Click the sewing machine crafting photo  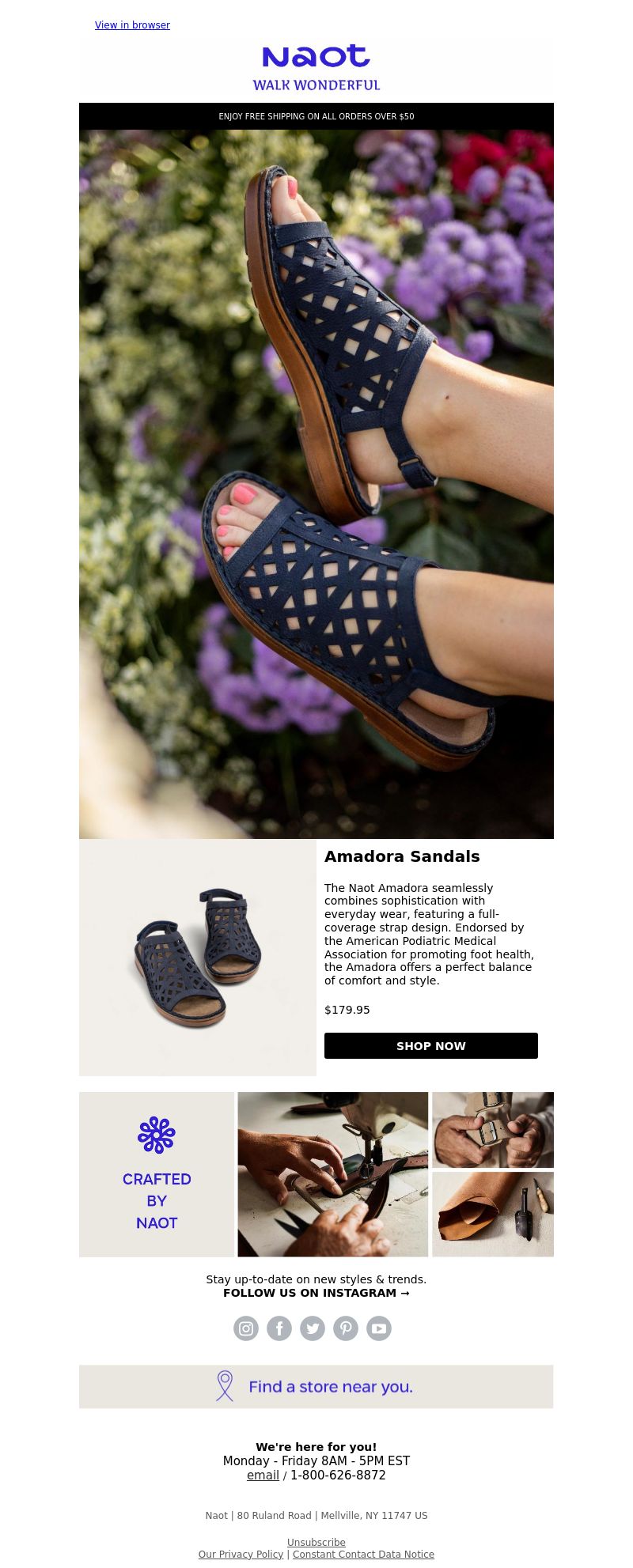(x=333, y=1174)
